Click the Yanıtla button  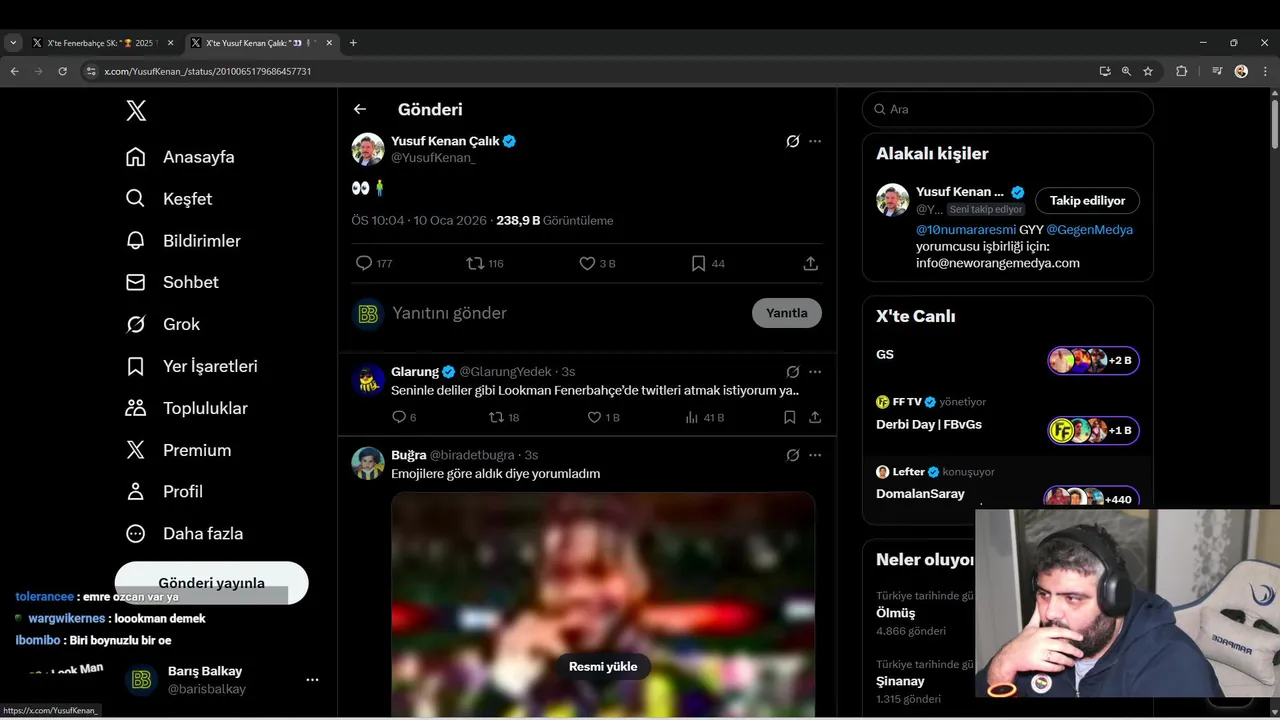[x=787, y=313]
